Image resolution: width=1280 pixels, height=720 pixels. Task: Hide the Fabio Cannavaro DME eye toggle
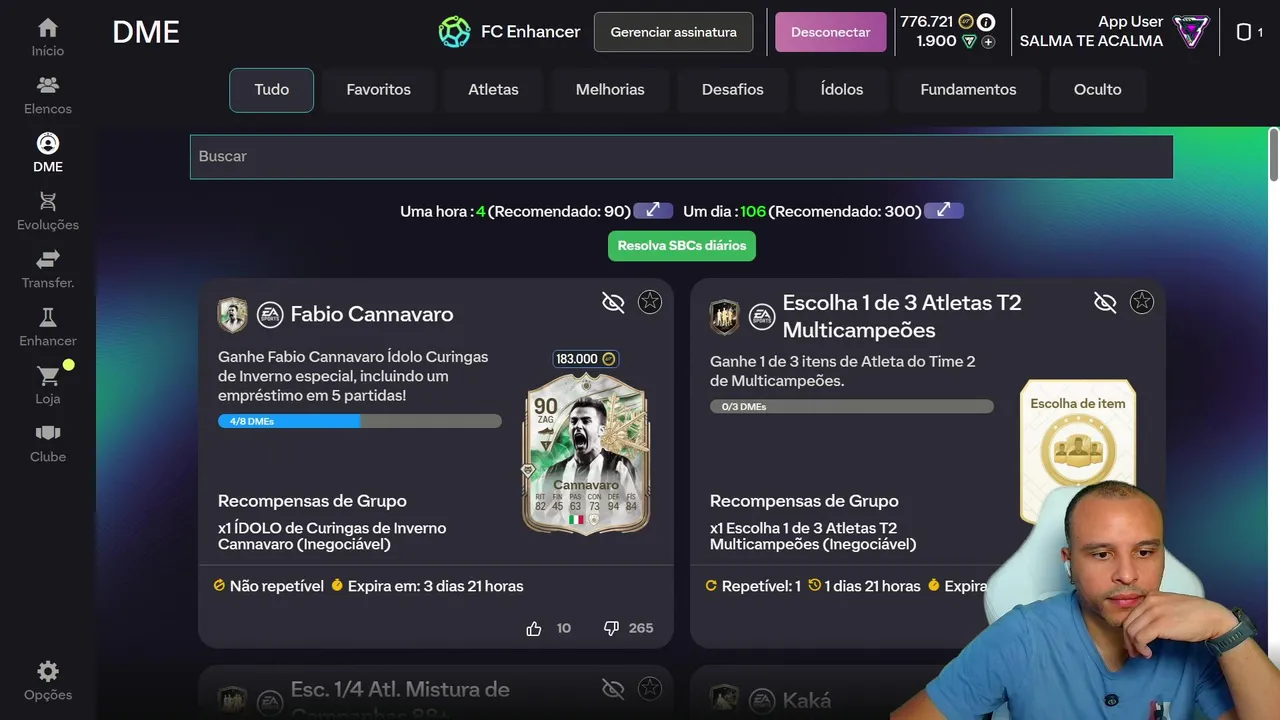(x=613, y=302)
